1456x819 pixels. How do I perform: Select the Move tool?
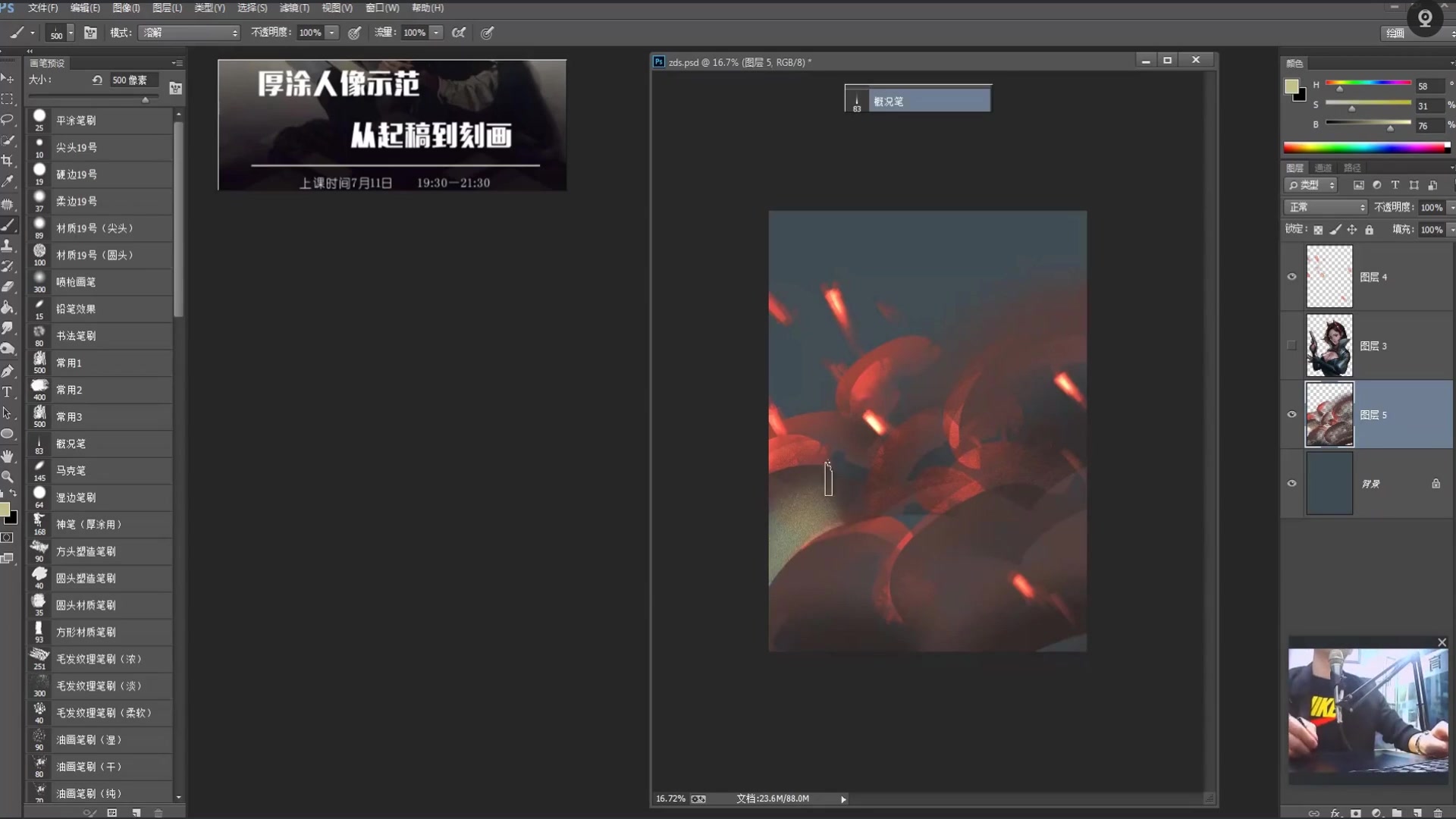8,78
